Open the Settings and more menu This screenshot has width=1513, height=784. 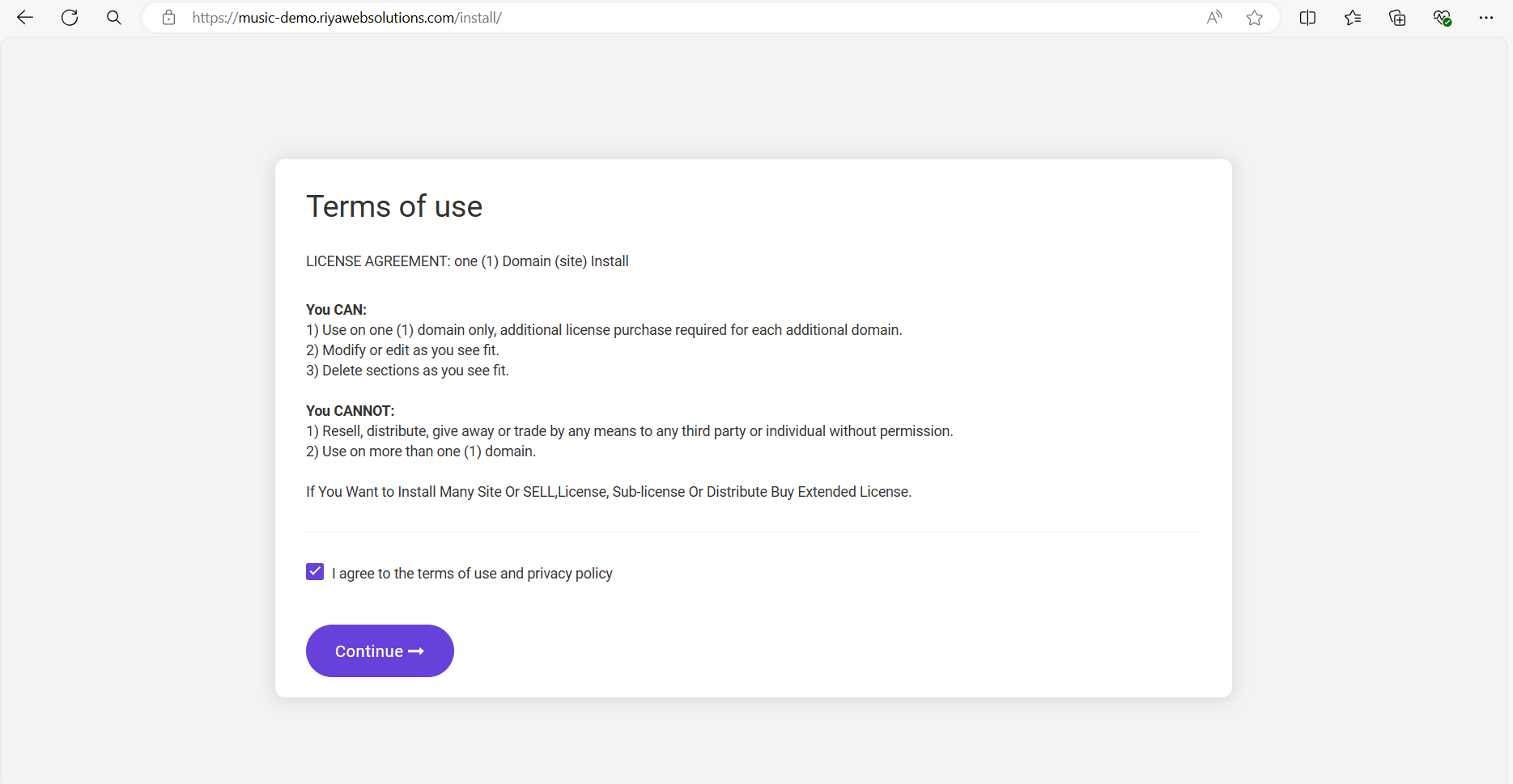1486,18
